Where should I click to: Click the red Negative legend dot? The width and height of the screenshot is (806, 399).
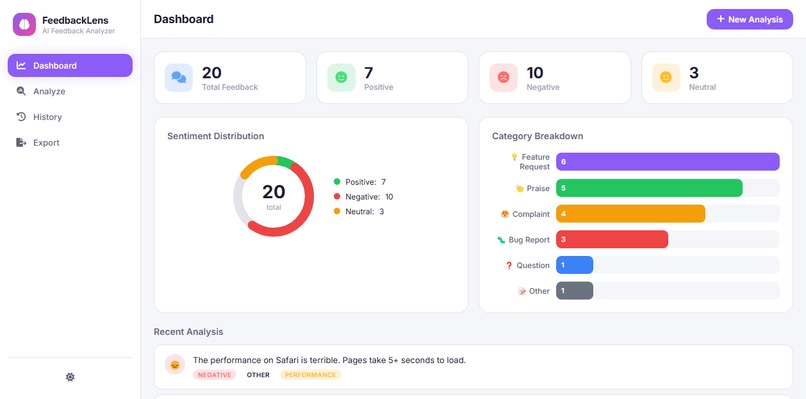337,196
